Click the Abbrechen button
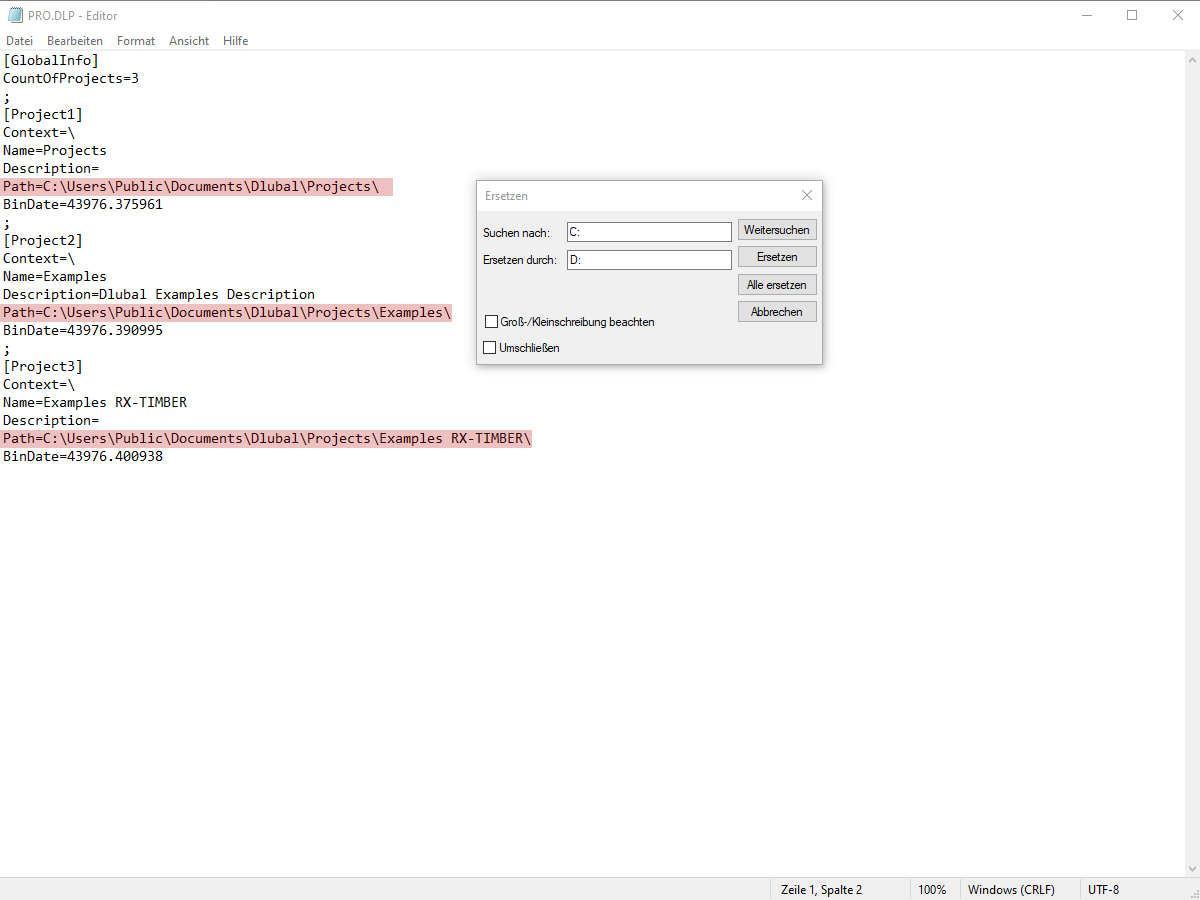The image size is (1200, 900). pos(777,312)
